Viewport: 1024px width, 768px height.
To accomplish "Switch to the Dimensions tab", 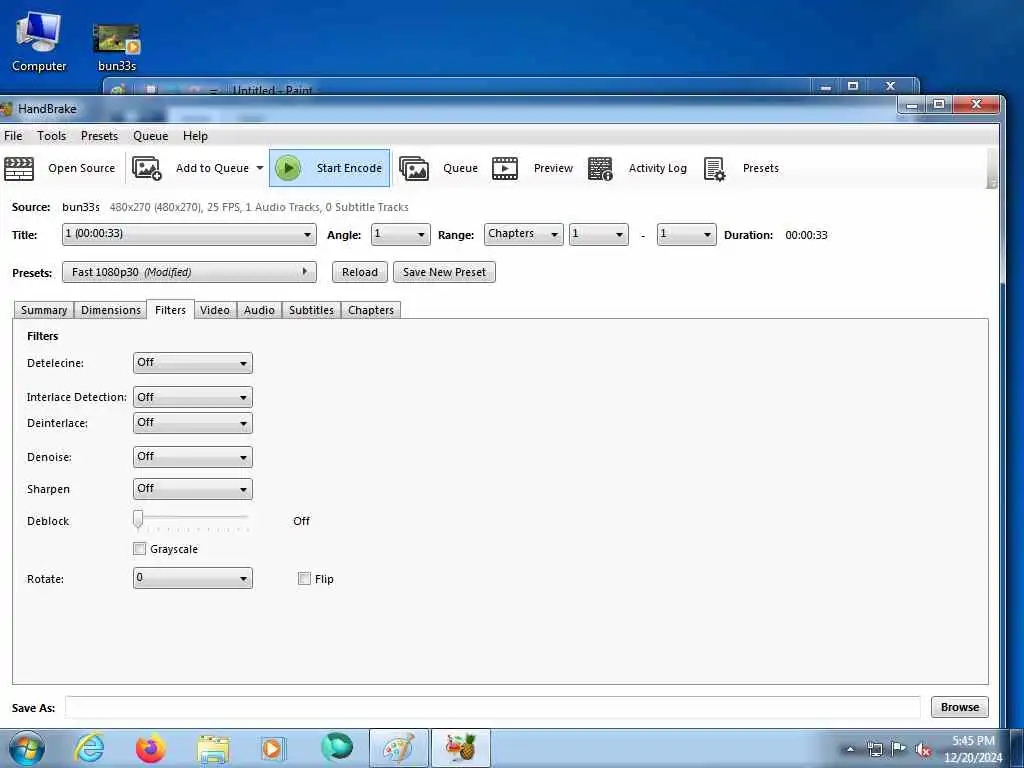I will [x=110, y=310].
